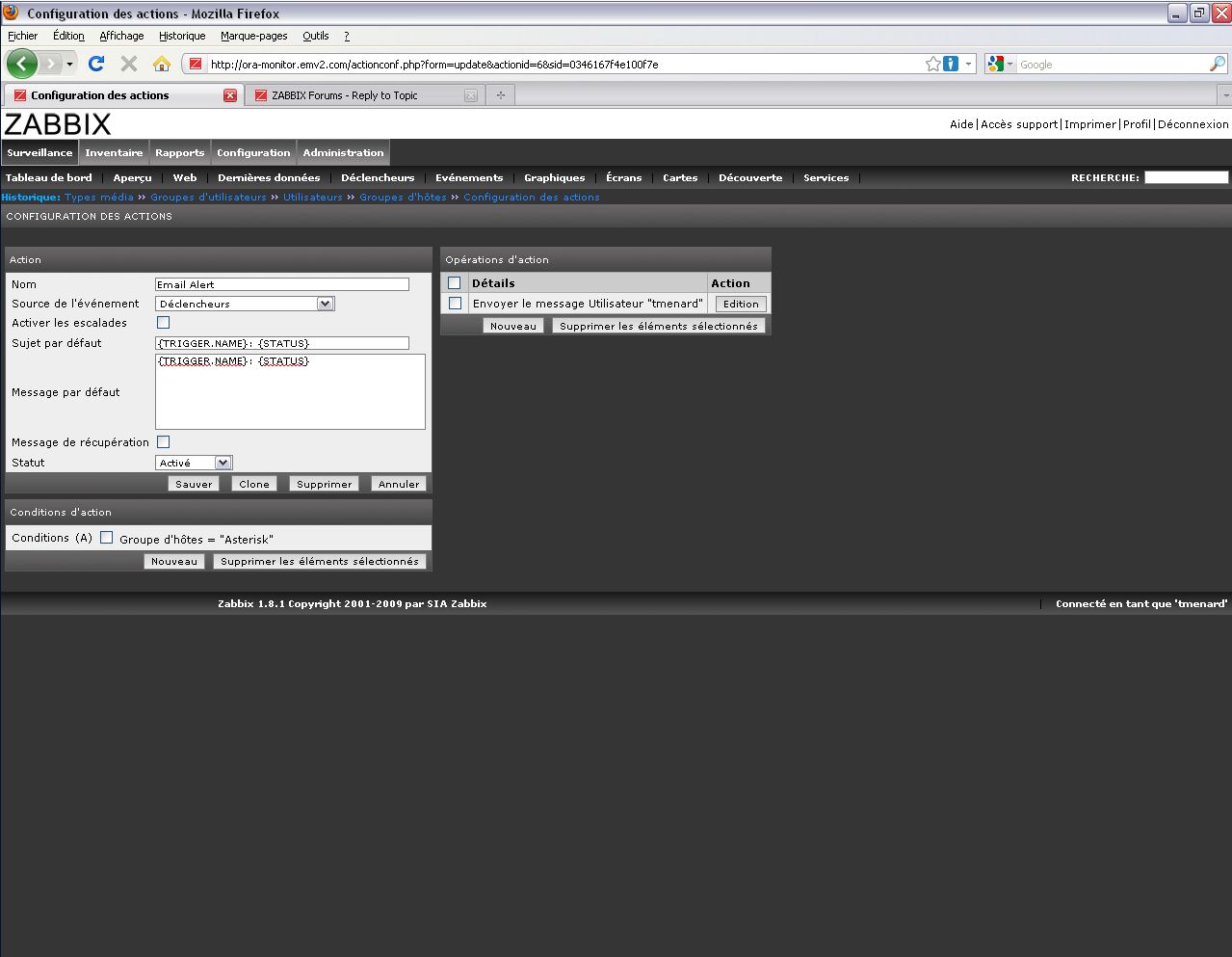Viewport: 1232px width, 957px height.
Task: Open the Édition menu
Action: [68, 36]
